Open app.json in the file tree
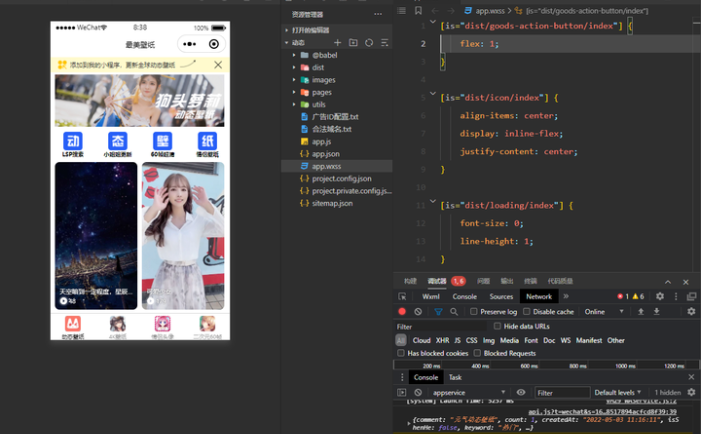The width and height of the screenshot is (701, 434). [x=325, y=154]
